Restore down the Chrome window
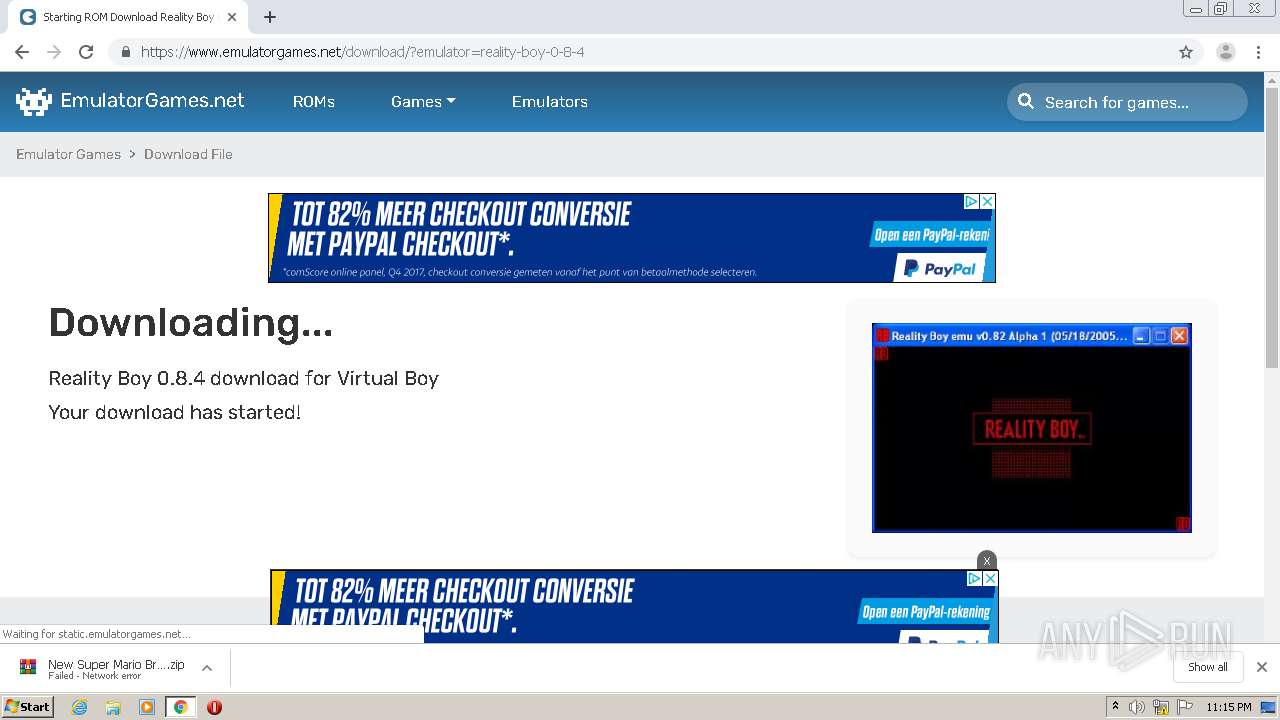The width and height of the screenshot is (1280, 720). (x=1221, y=9)
